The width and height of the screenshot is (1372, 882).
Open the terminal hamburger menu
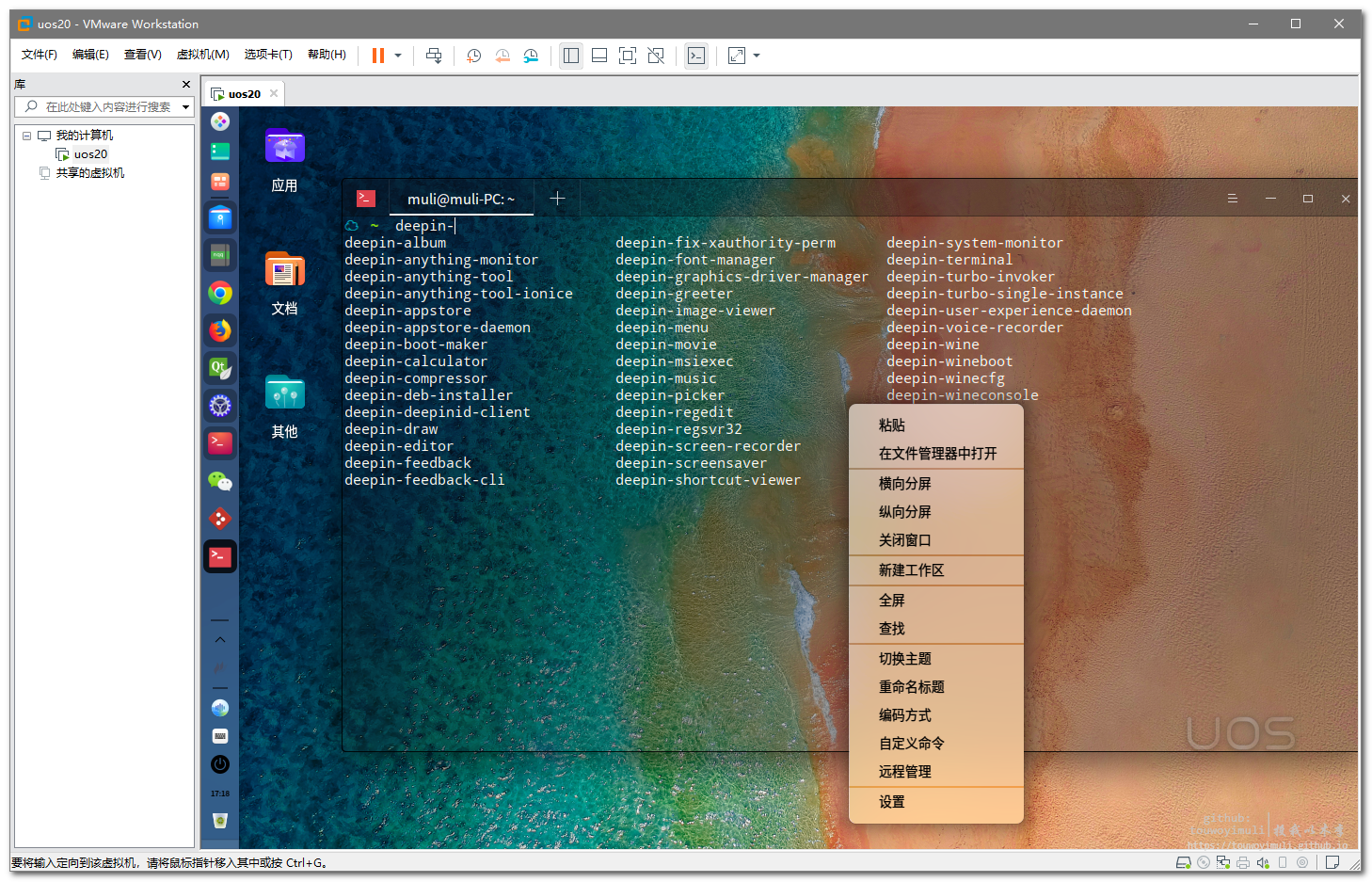point(1232,199)
